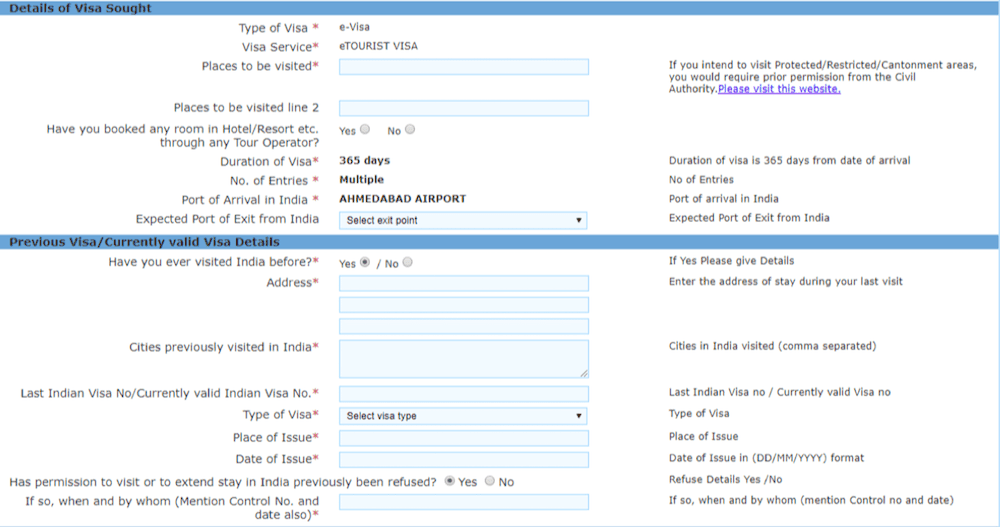Click the Date of Issue format hint
The width and height of the screenshot is (1000, 527).
767,458
